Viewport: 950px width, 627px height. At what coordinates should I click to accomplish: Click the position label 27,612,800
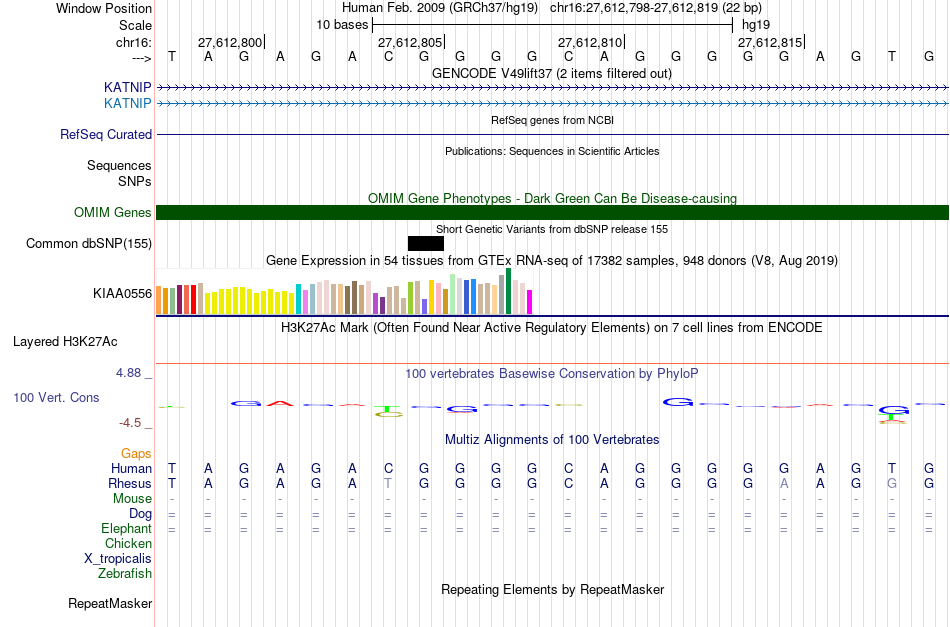coord(230,42)
